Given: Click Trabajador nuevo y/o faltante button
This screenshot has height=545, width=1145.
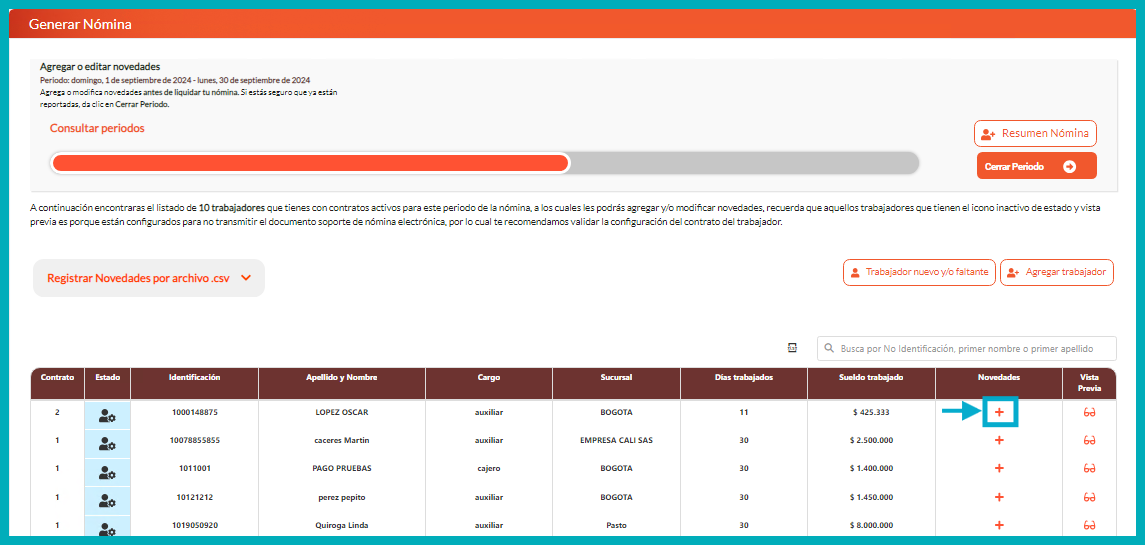Looking at the screenshot, I should coord(919,272).
